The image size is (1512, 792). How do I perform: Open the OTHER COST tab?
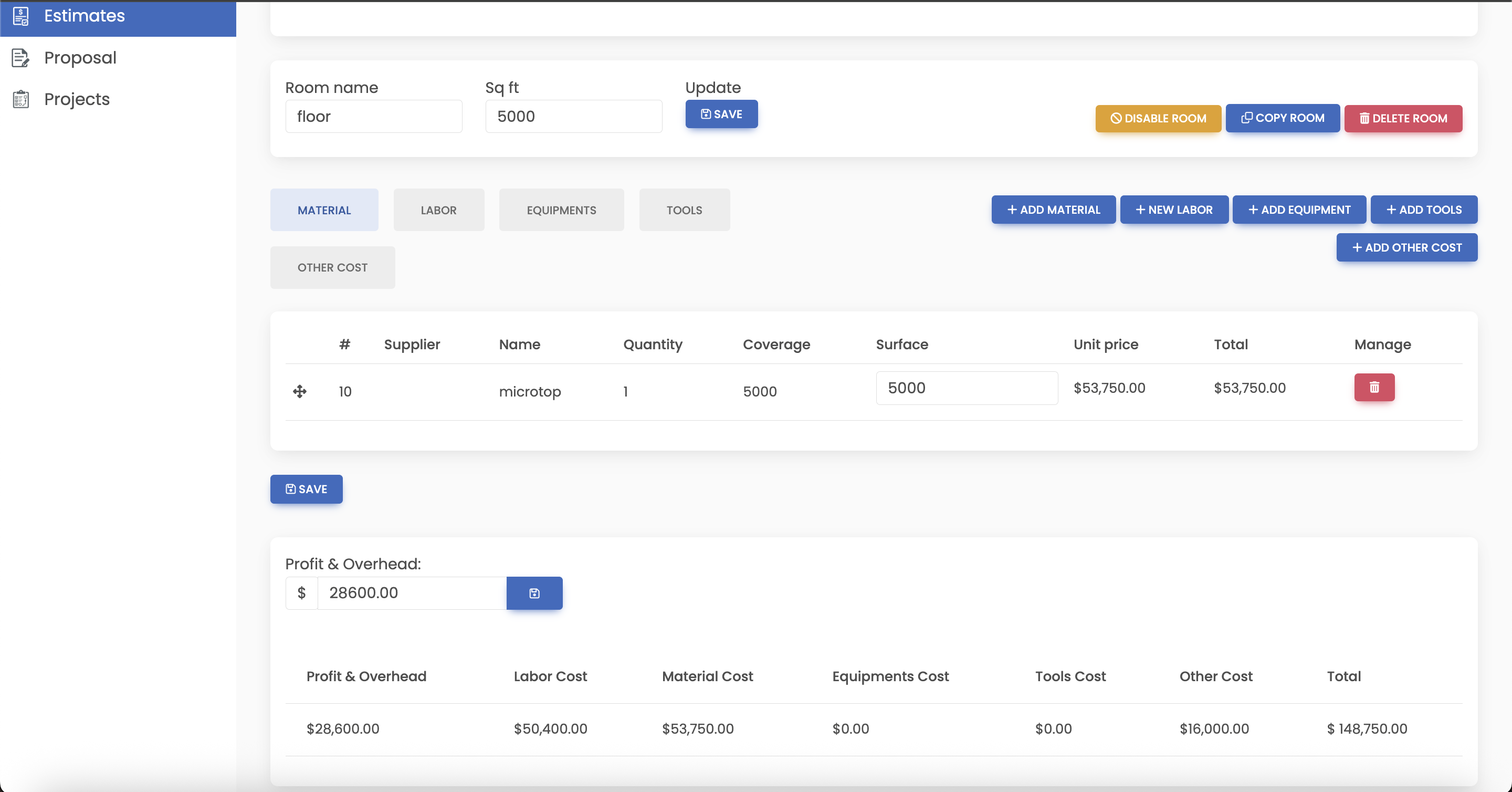pos(332,267)
